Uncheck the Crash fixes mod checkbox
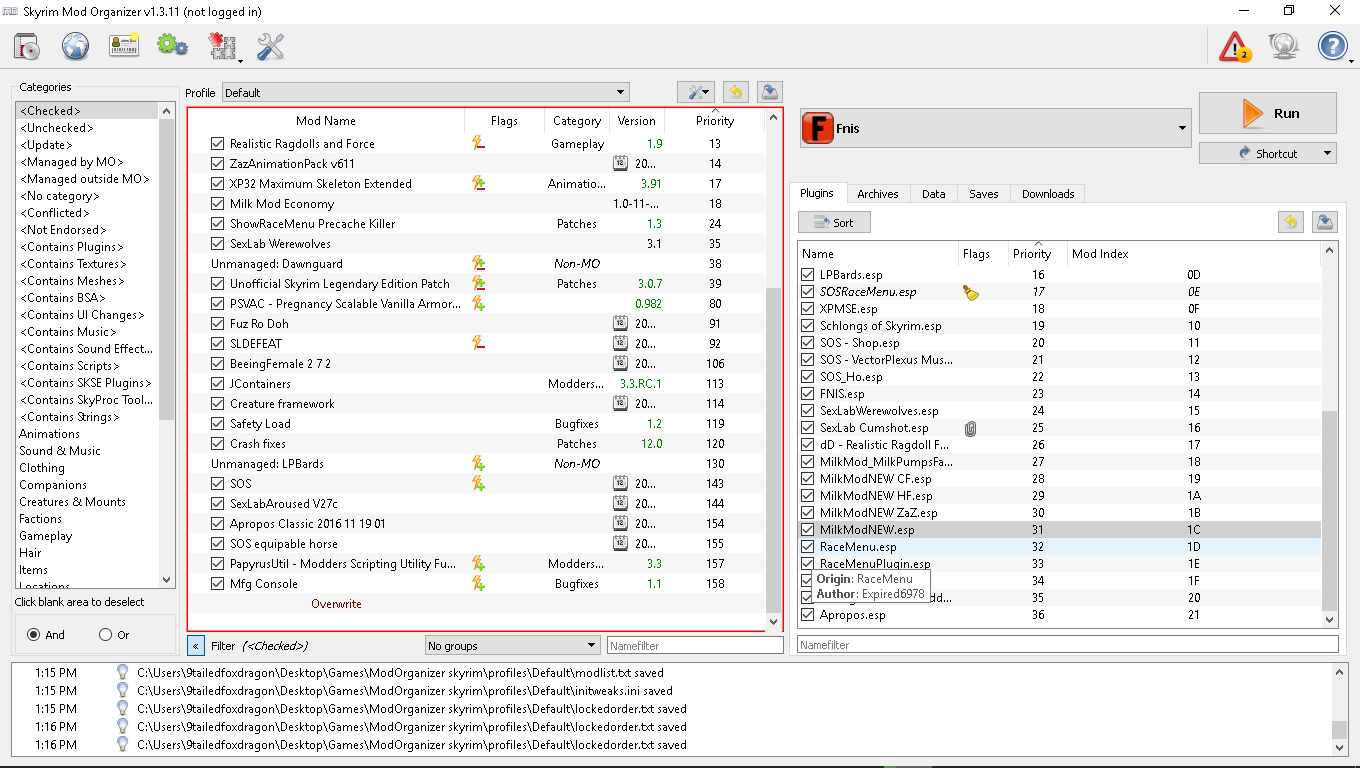The height and width of the screenshot is (768, 1360). pos(218,444)
